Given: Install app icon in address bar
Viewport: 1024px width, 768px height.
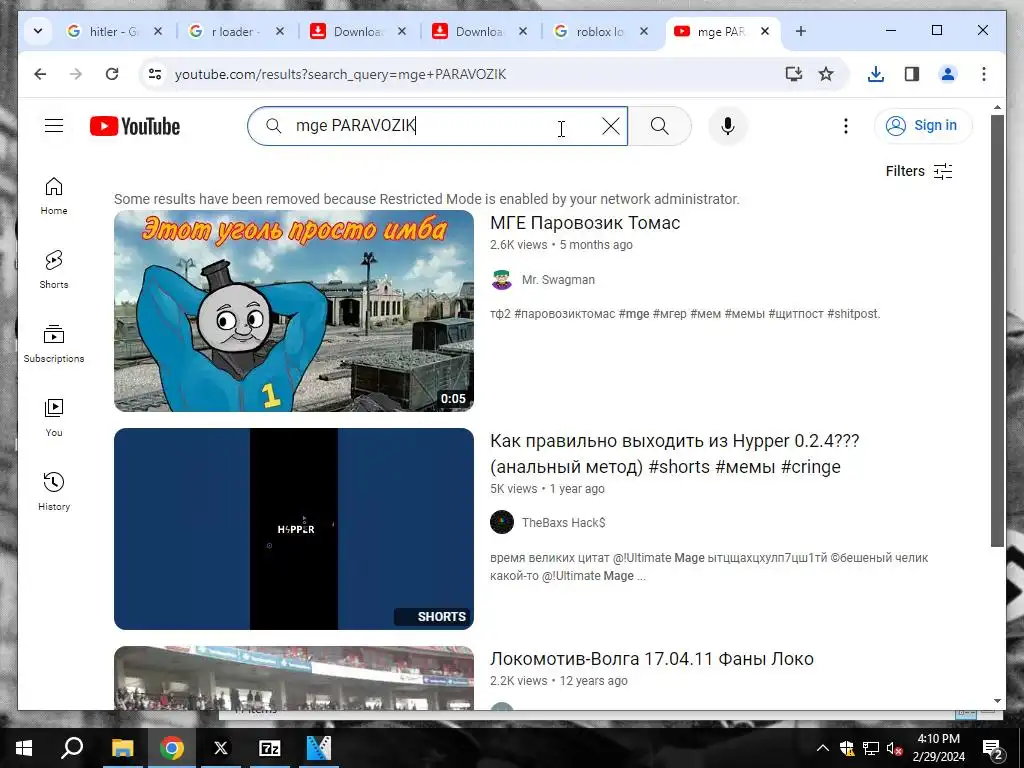Looking at the screenshot, I should coord(793,74).
